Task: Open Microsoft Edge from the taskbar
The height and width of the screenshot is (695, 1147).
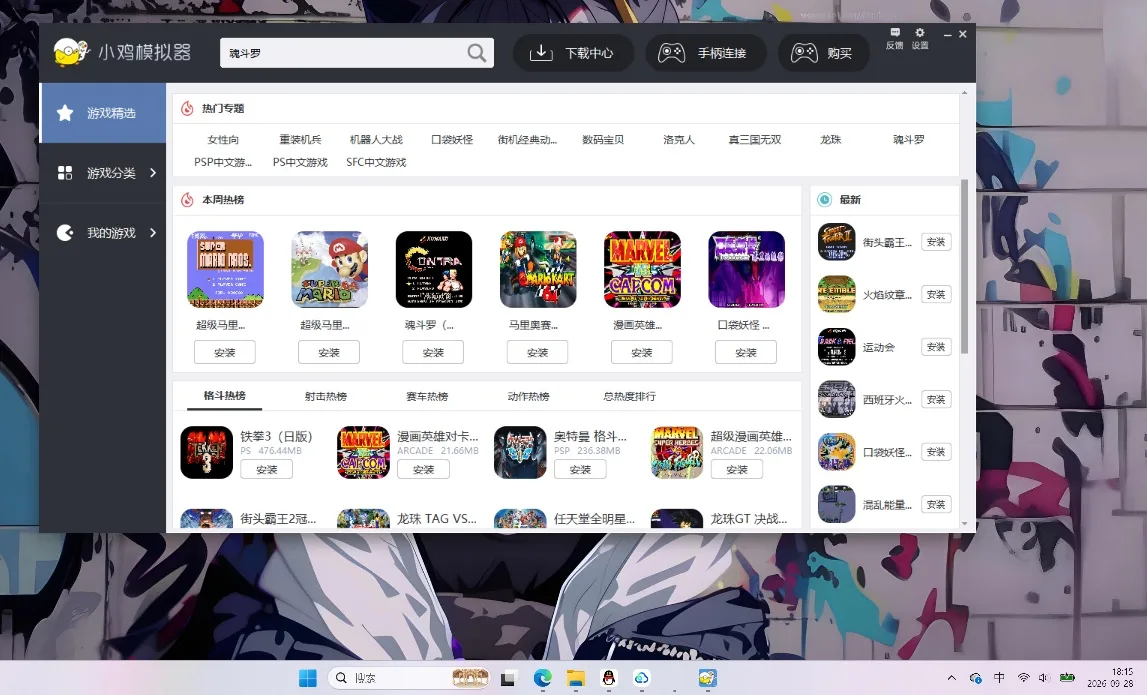Action: (x=542, y=678)
